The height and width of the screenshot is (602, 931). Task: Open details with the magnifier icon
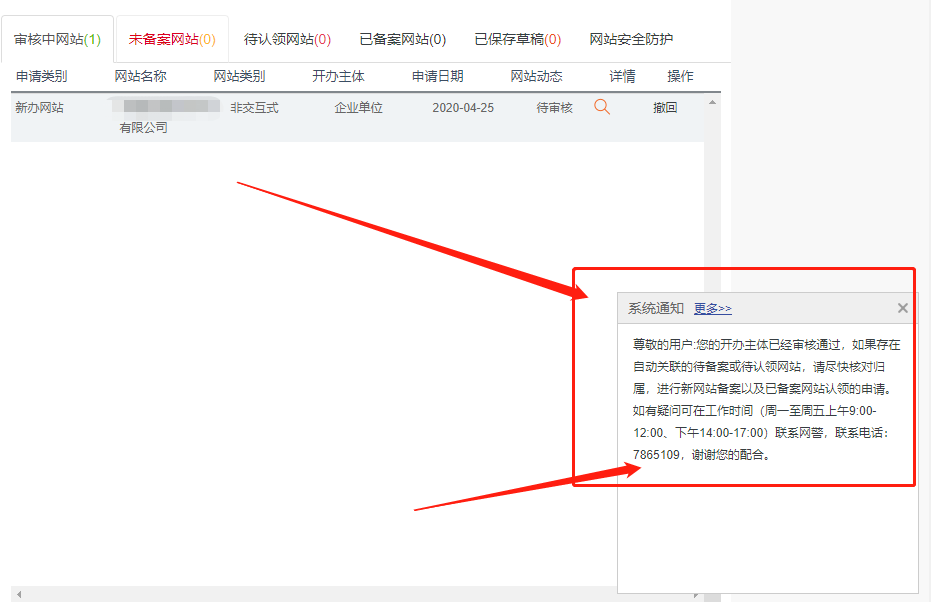click(x=601, y=107)
